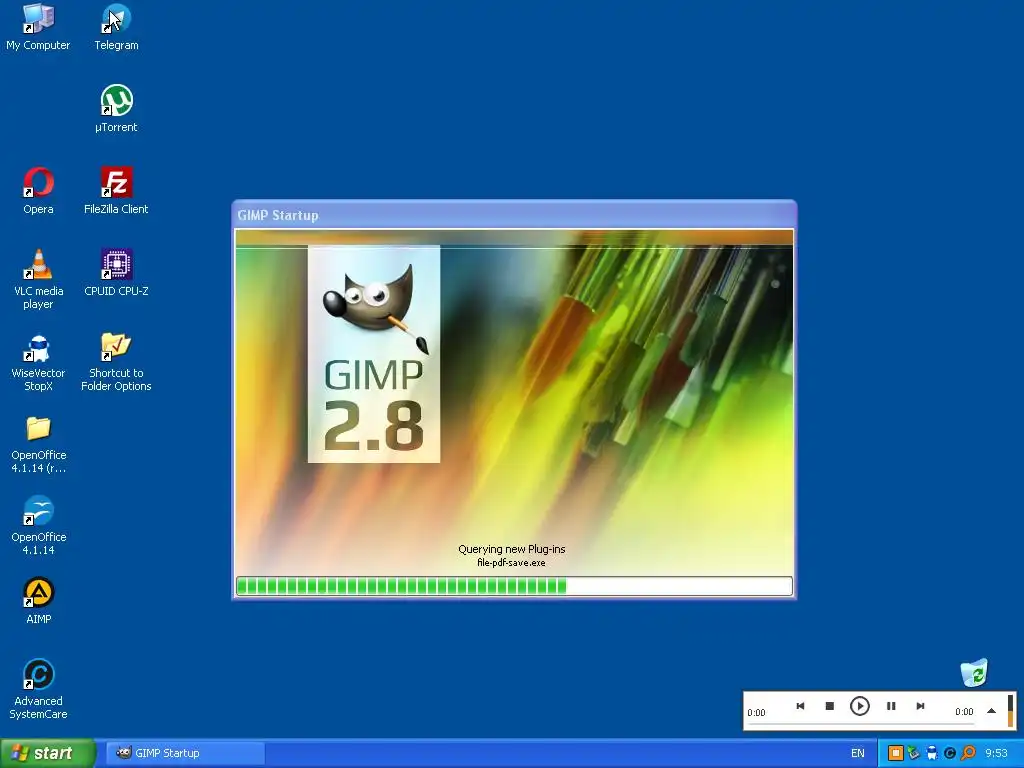Click the stop button in mini player
1024x768 pixels.
pyautogui.click(x=829, y=706)
